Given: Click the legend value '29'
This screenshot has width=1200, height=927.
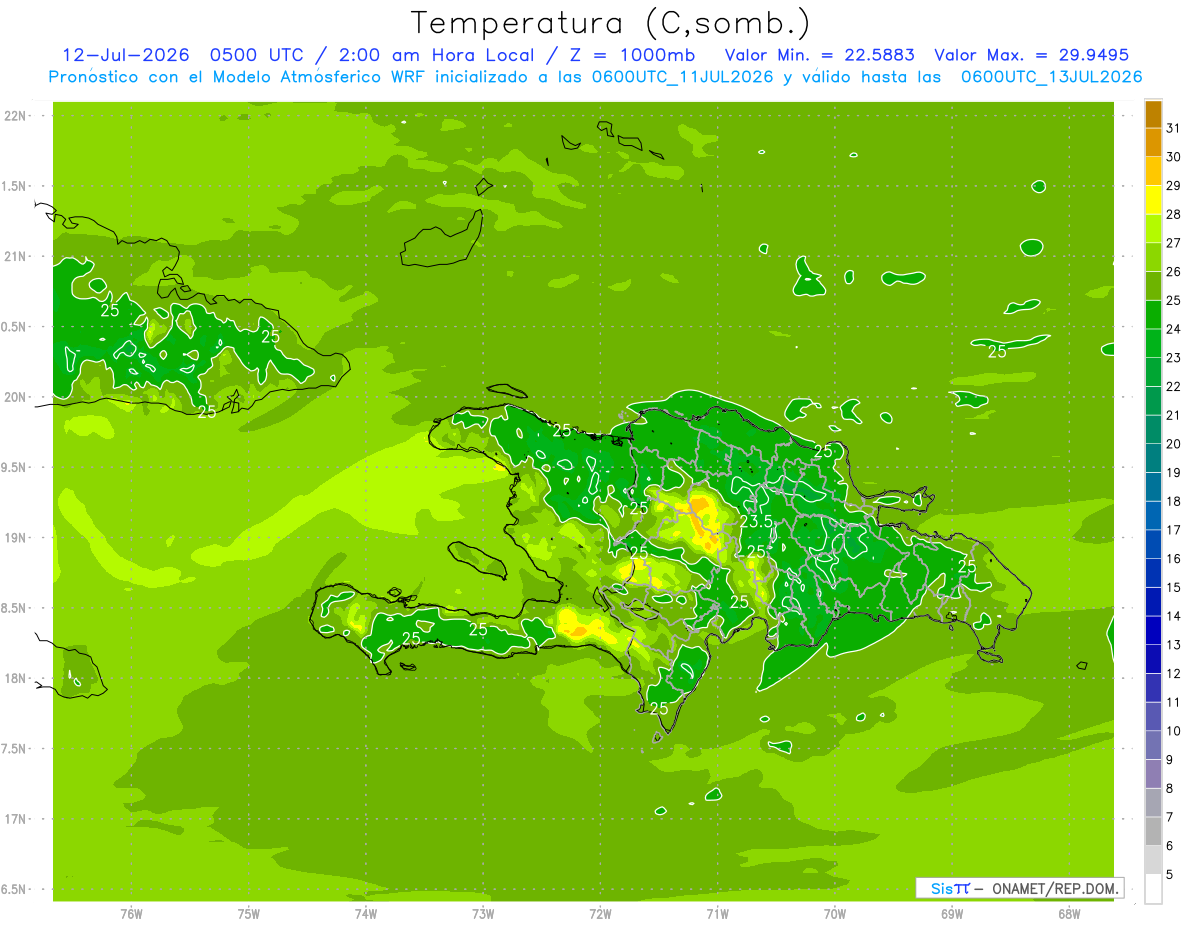Looking at the screenshot, I should 1174,186.
